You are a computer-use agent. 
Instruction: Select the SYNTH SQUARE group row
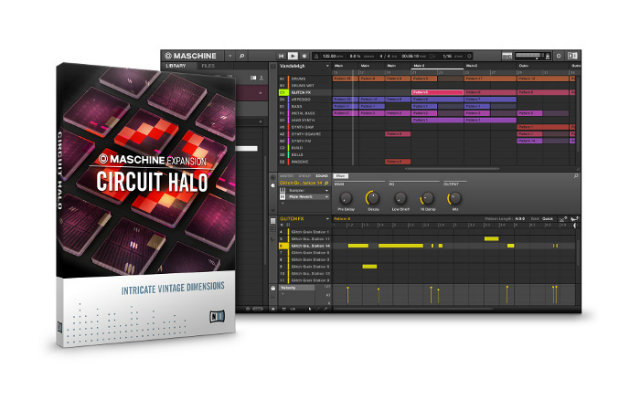(x=304, y=134)
